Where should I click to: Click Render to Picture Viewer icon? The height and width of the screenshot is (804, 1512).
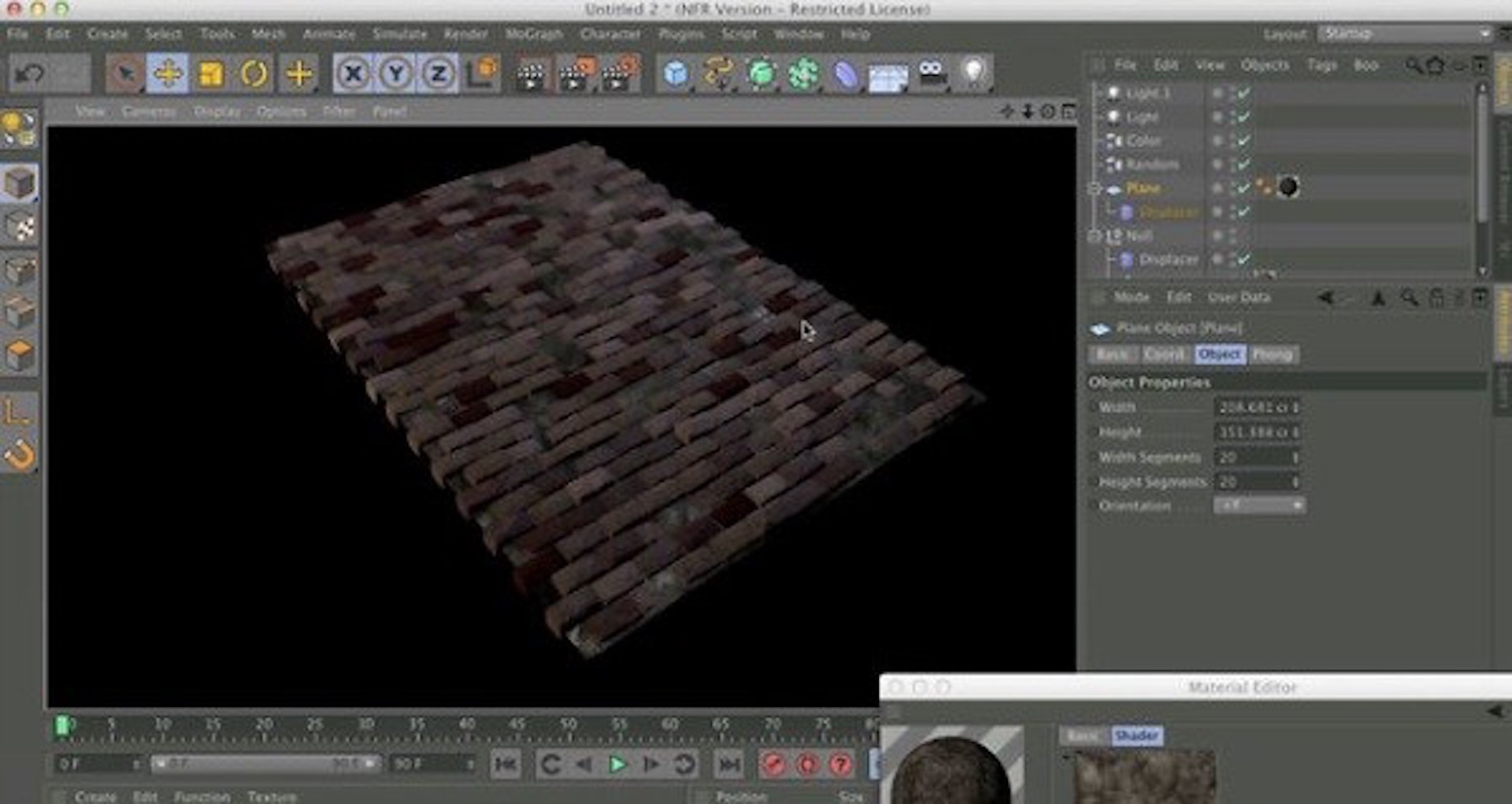[x=576, y=75]
